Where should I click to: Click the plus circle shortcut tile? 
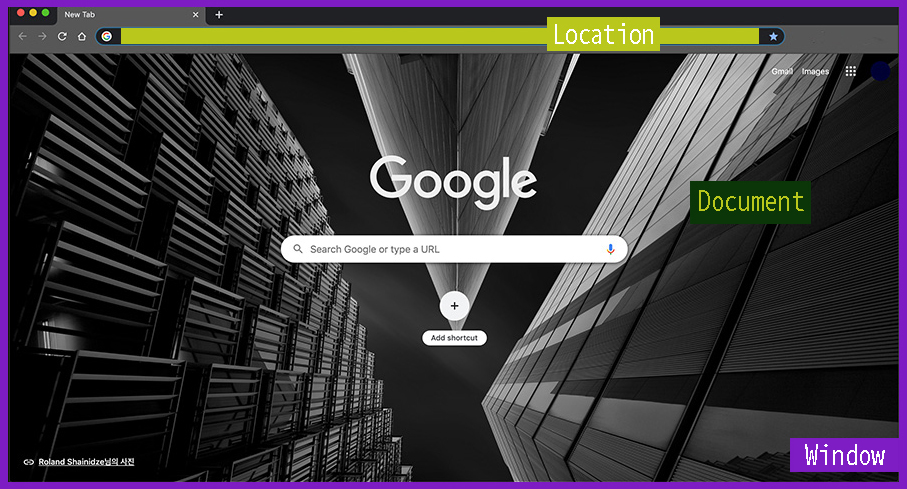click(x=454, y=306)
